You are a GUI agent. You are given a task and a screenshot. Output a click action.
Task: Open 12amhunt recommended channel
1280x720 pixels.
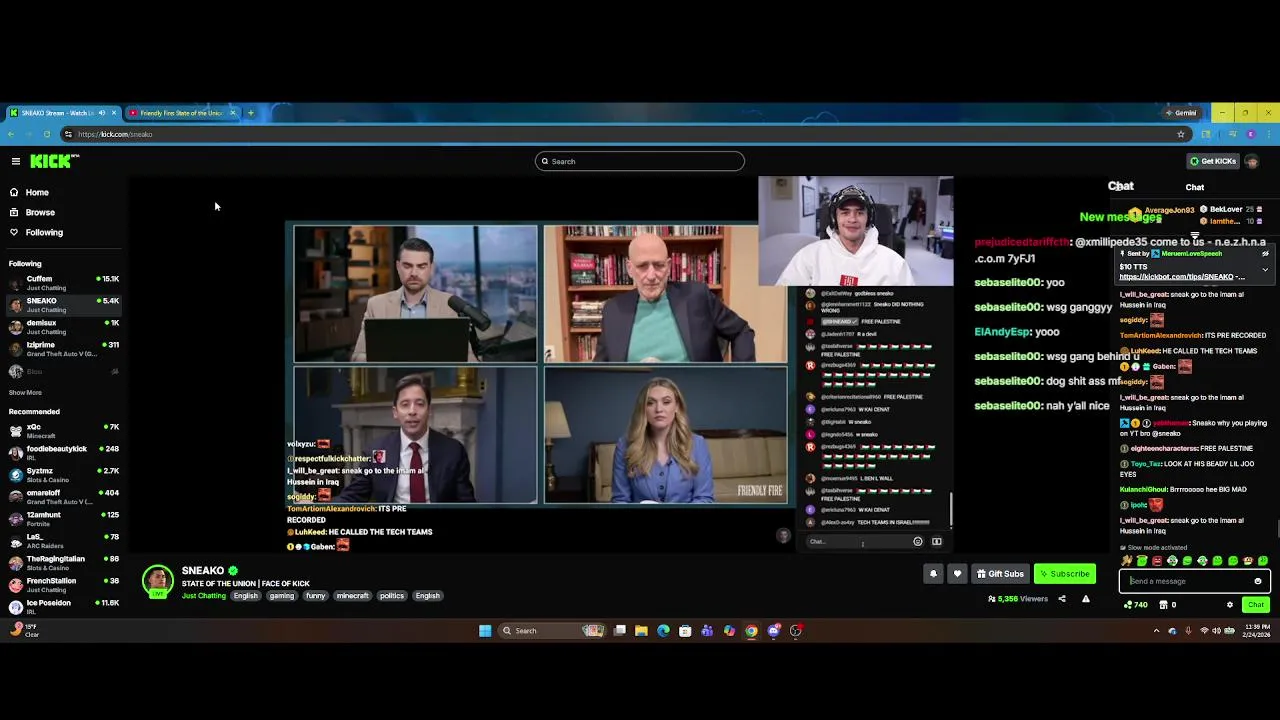tap(64, 519)
